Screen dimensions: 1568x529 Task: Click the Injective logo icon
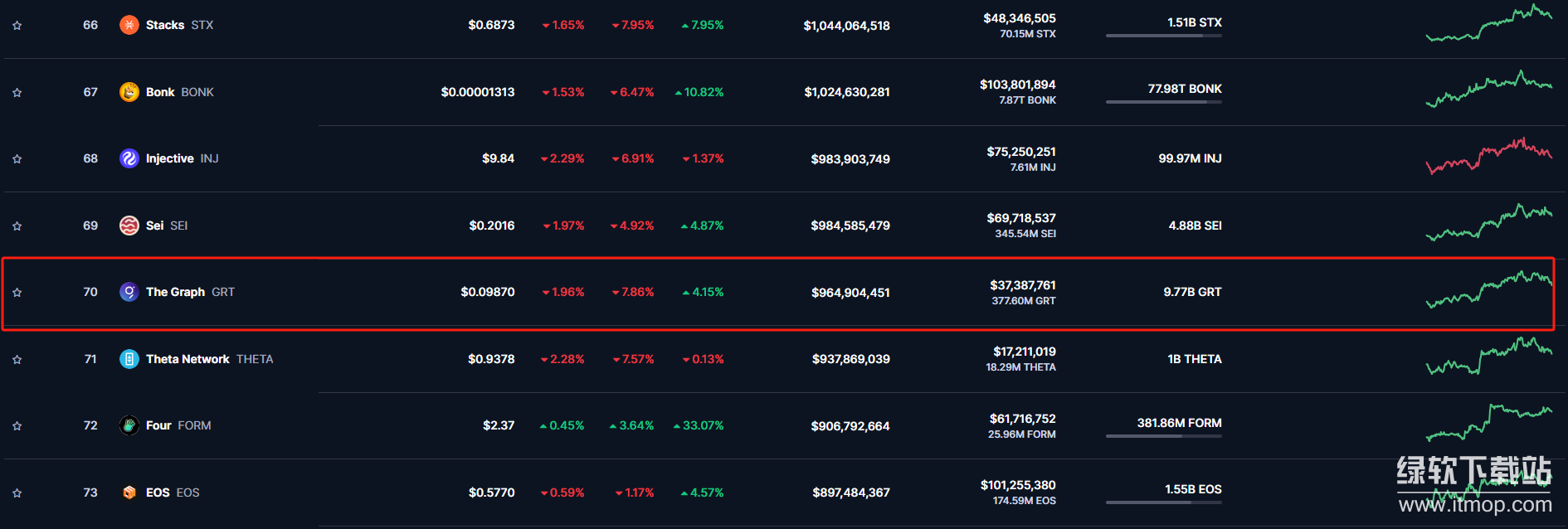(129, 158)
